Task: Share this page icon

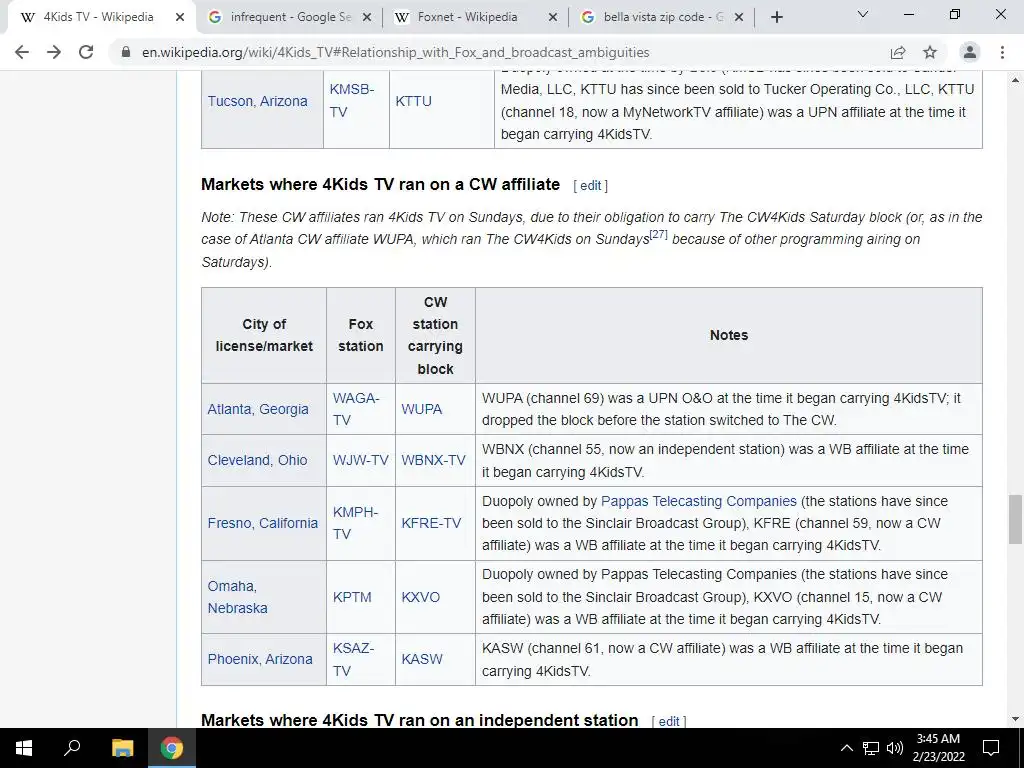Action: [898, 52]
